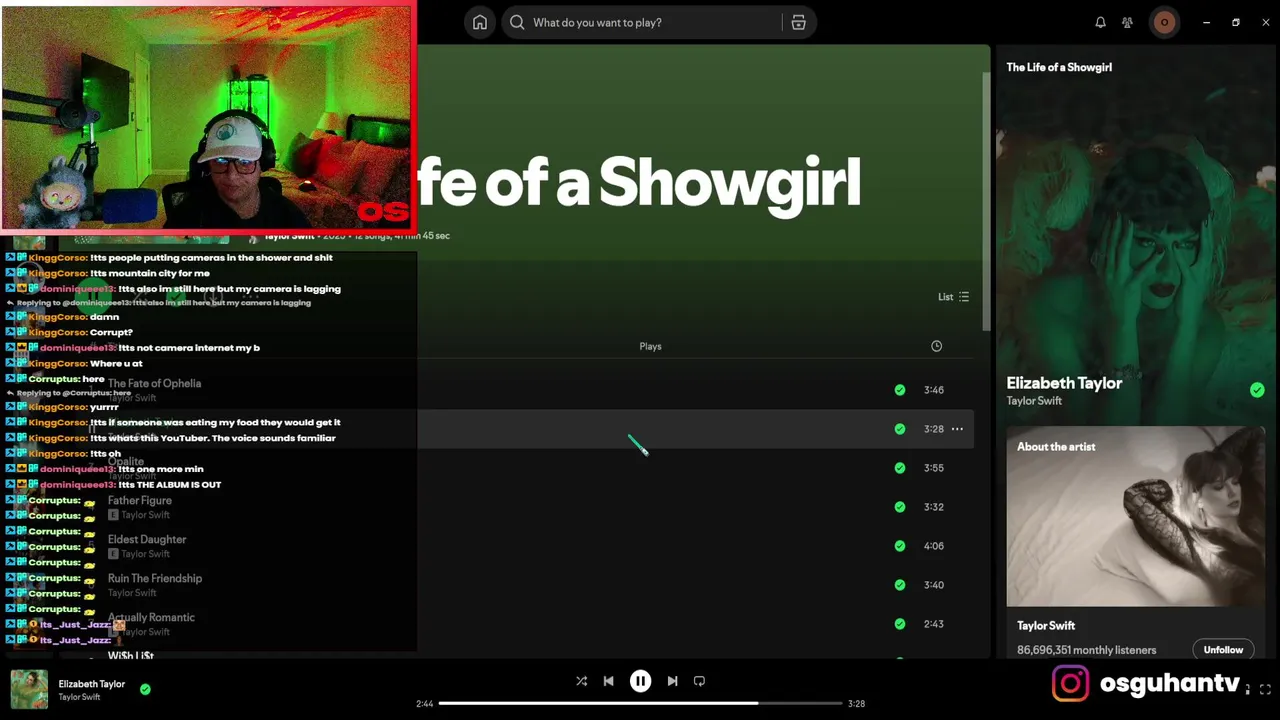
Task: Select the Eldest Daughter track
Action: pos(147,540)
